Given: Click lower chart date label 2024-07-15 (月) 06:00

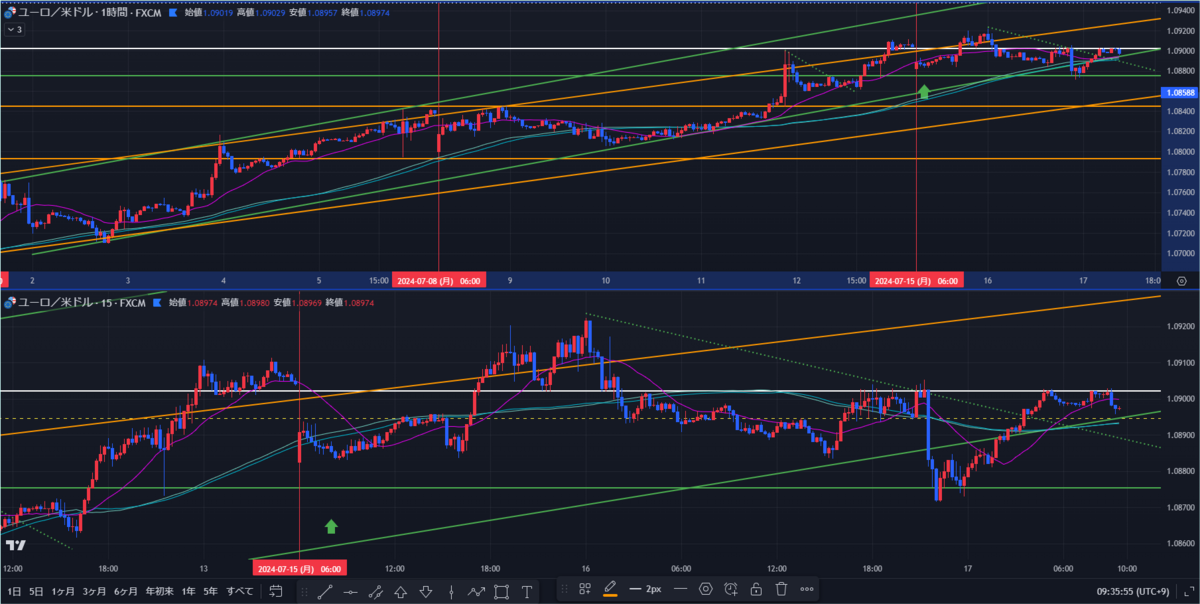Looking at the screenshot, I should point(299,568).
